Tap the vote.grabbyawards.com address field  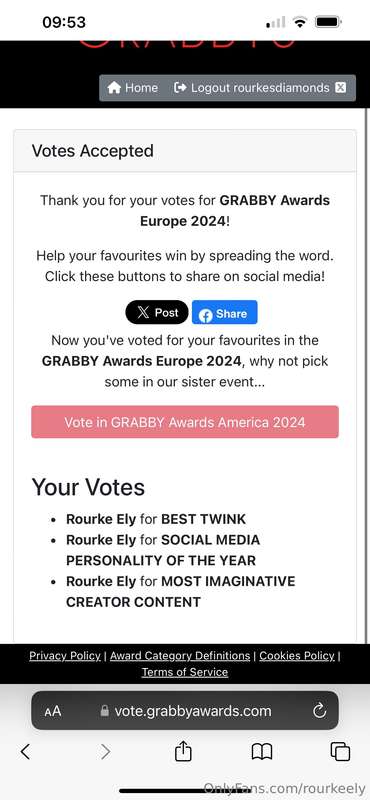point(185,711)
